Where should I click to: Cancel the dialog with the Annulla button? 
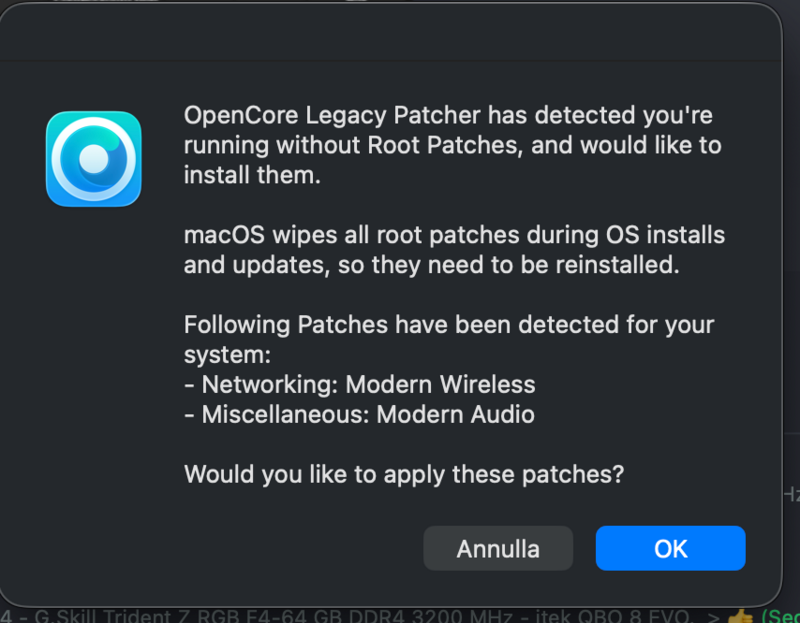click(498, 548)
